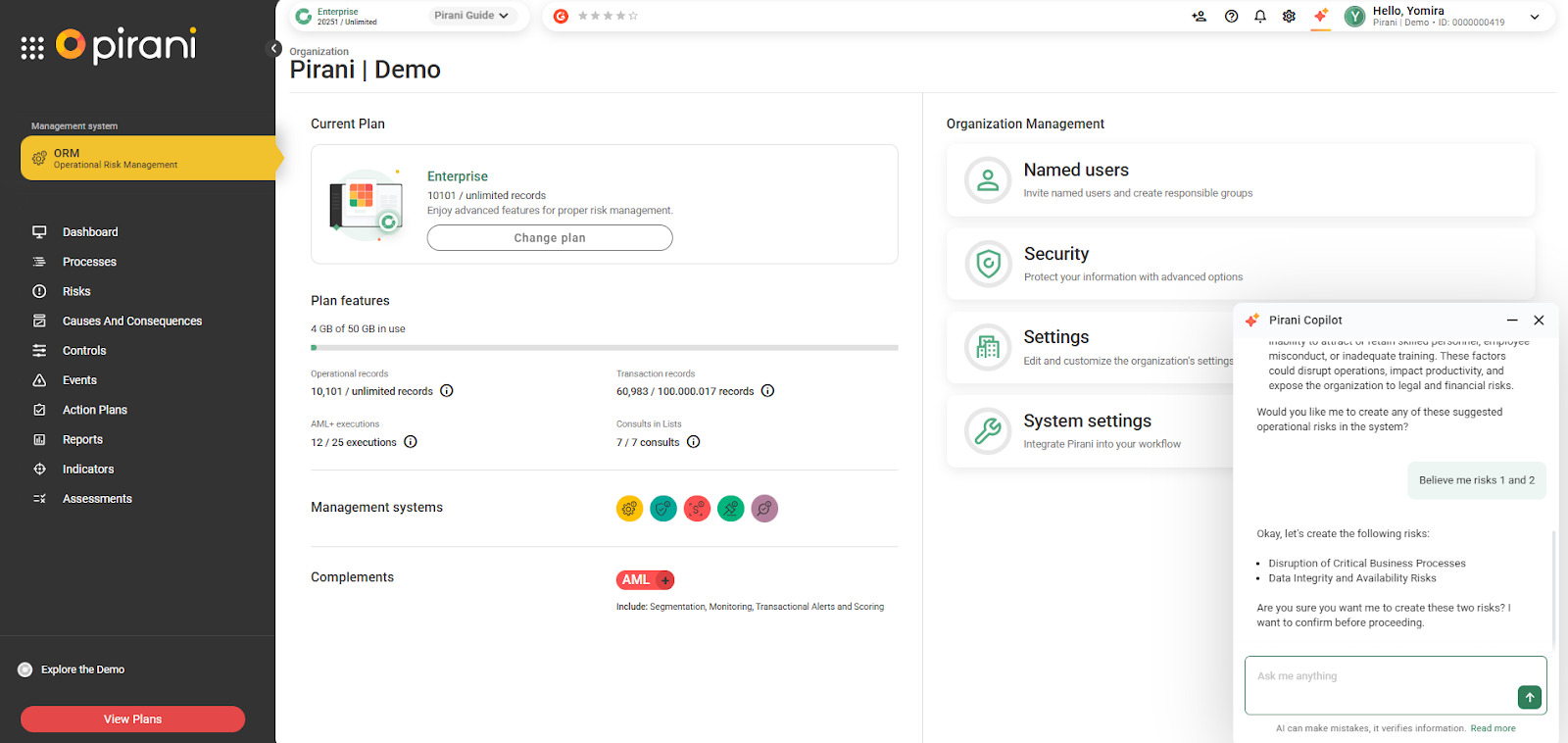Click the Copilot sparkle icon in panel title

[1252, 321]
